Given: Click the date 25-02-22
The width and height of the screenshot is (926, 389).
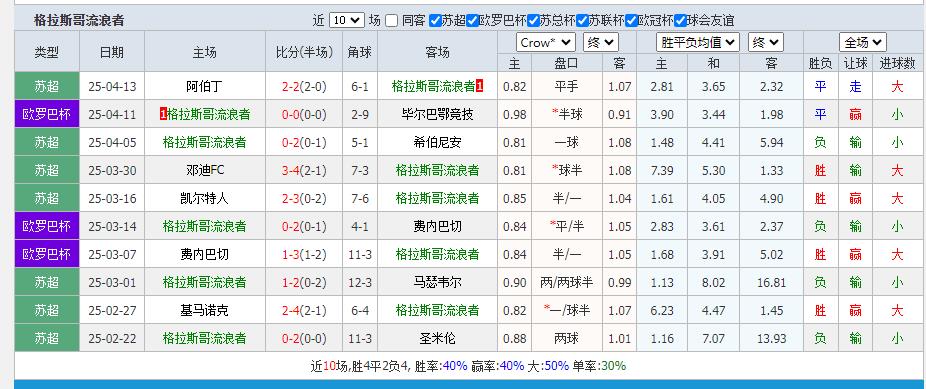Looking at the screenshot, I should [x=112, y=339].
